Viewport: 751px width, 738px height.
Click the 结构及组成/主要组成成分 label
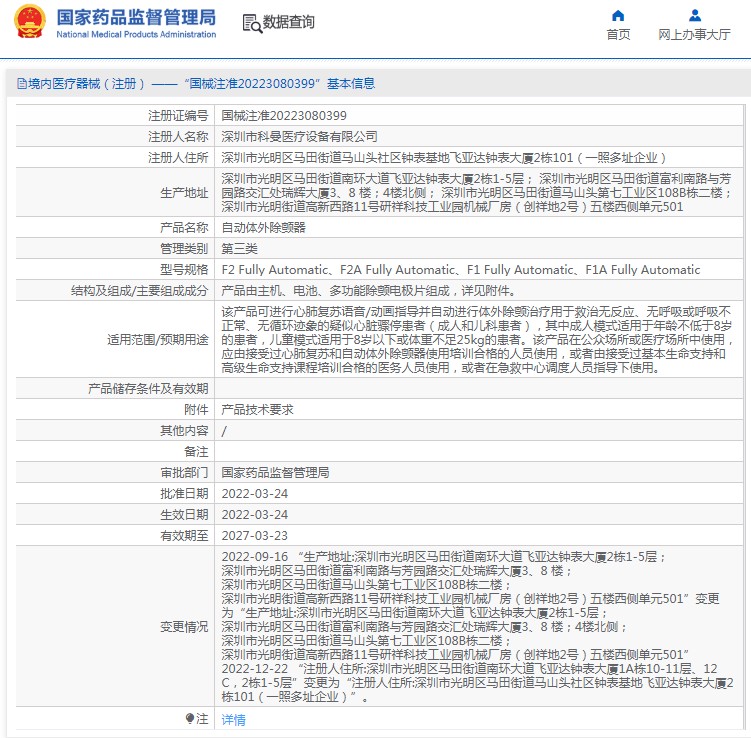click(139, 291)
